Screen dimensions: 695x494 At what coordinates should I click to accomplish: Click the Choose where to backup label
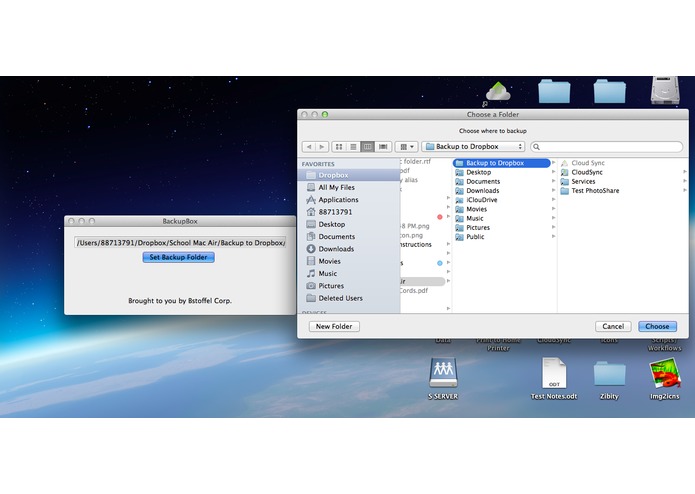[x=493, y=131]
